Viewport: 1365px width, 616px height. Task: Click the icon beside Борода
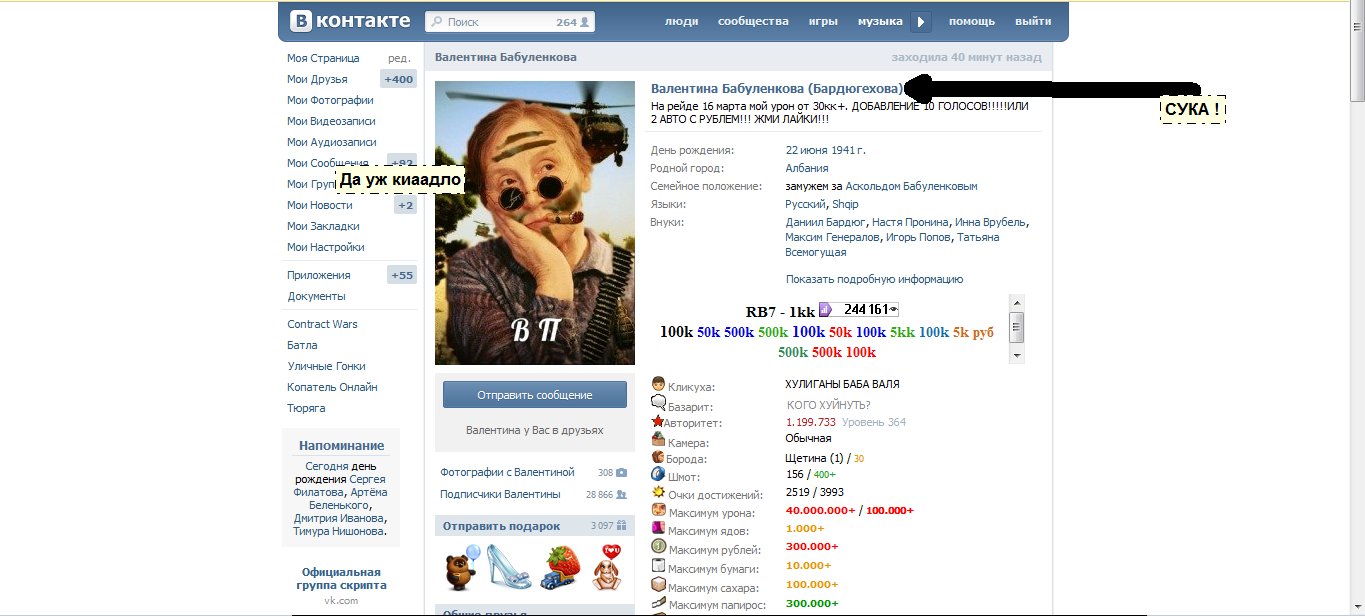(658, 457)
